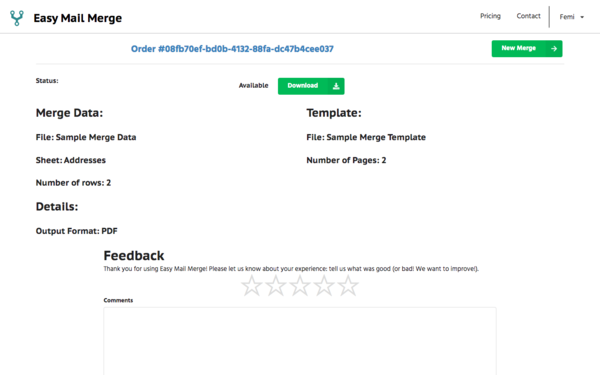600x375 pixels.
Task: Rate five stars in Feedback
Action: pyautogui.click(x=348, y=285)
